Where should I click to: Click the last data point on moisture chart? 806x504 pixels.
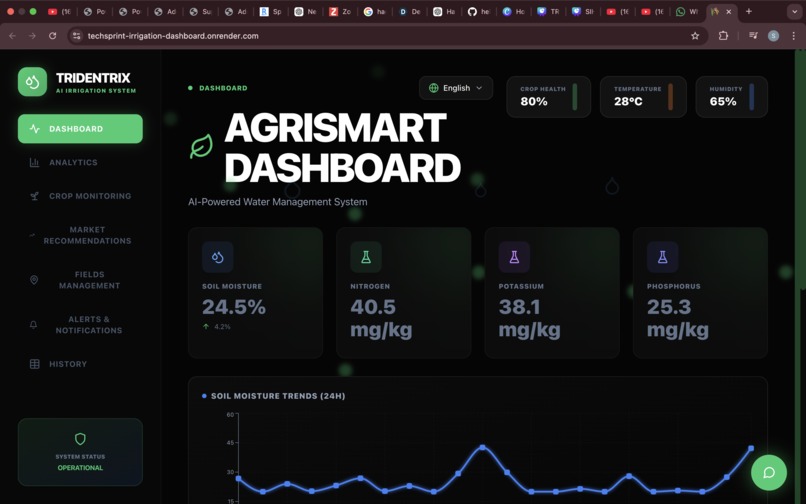[x=751, y=448]
